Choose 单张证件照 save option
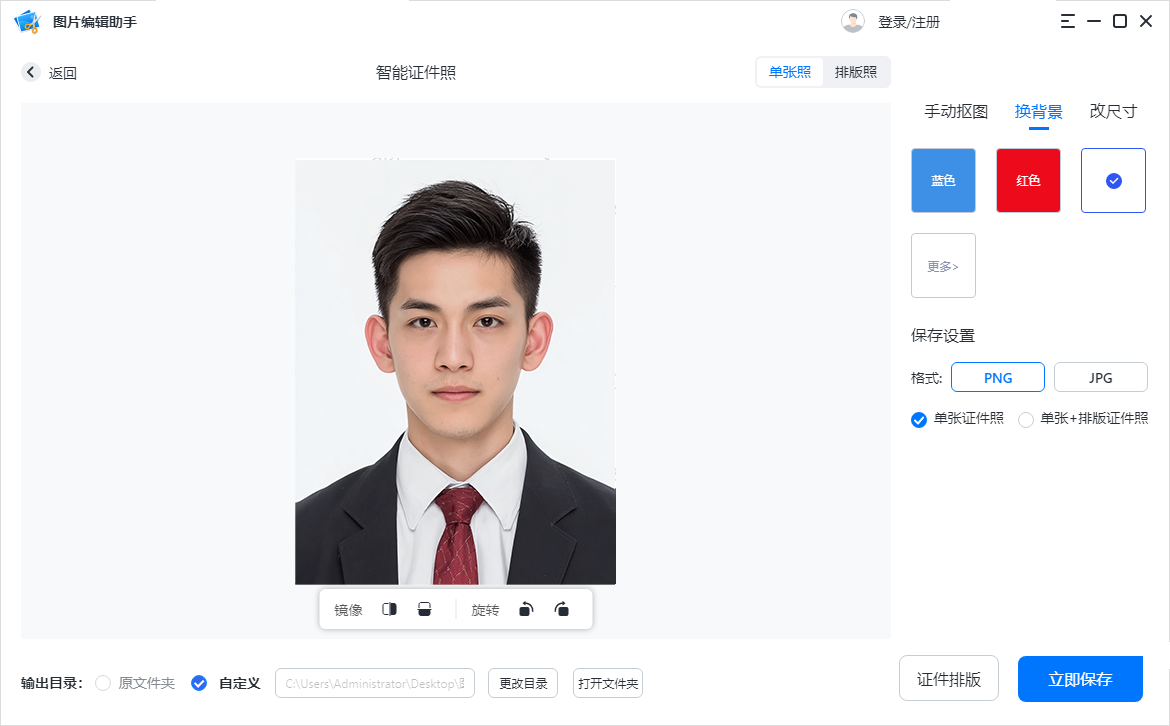 [x=919, y=420]
